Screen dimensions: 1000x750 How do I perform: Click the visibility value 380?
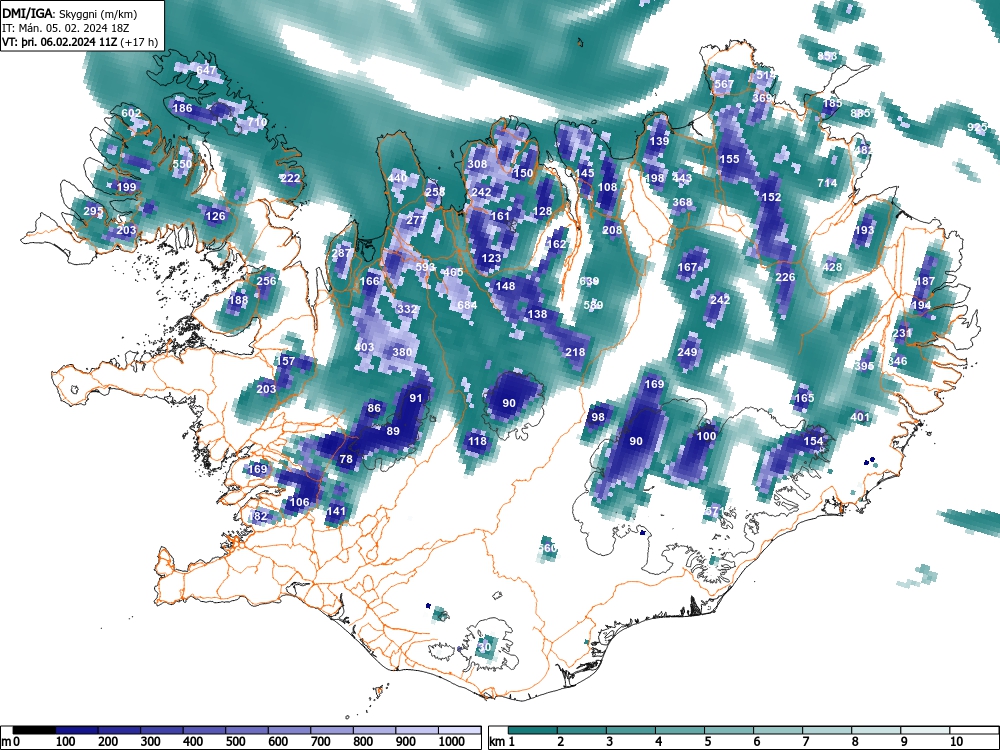(x=402, y=352)
